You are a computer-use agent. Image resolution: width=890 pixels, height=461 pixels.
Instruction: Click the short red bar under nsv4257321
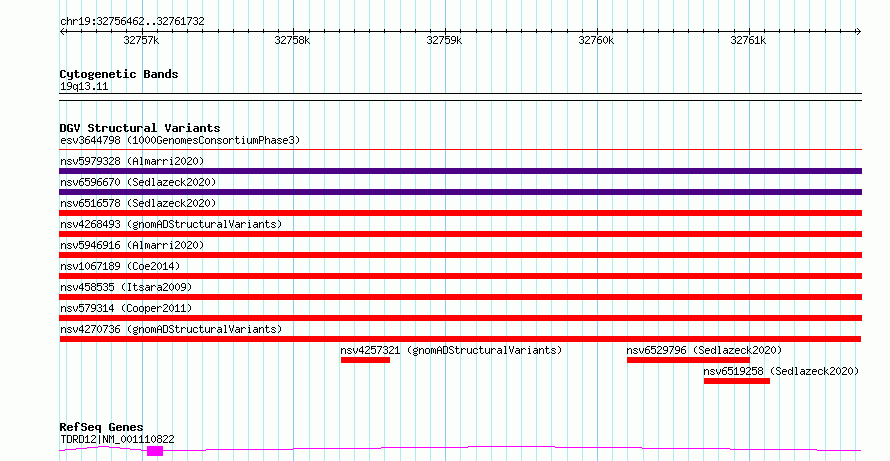click(x=366, y=360)
